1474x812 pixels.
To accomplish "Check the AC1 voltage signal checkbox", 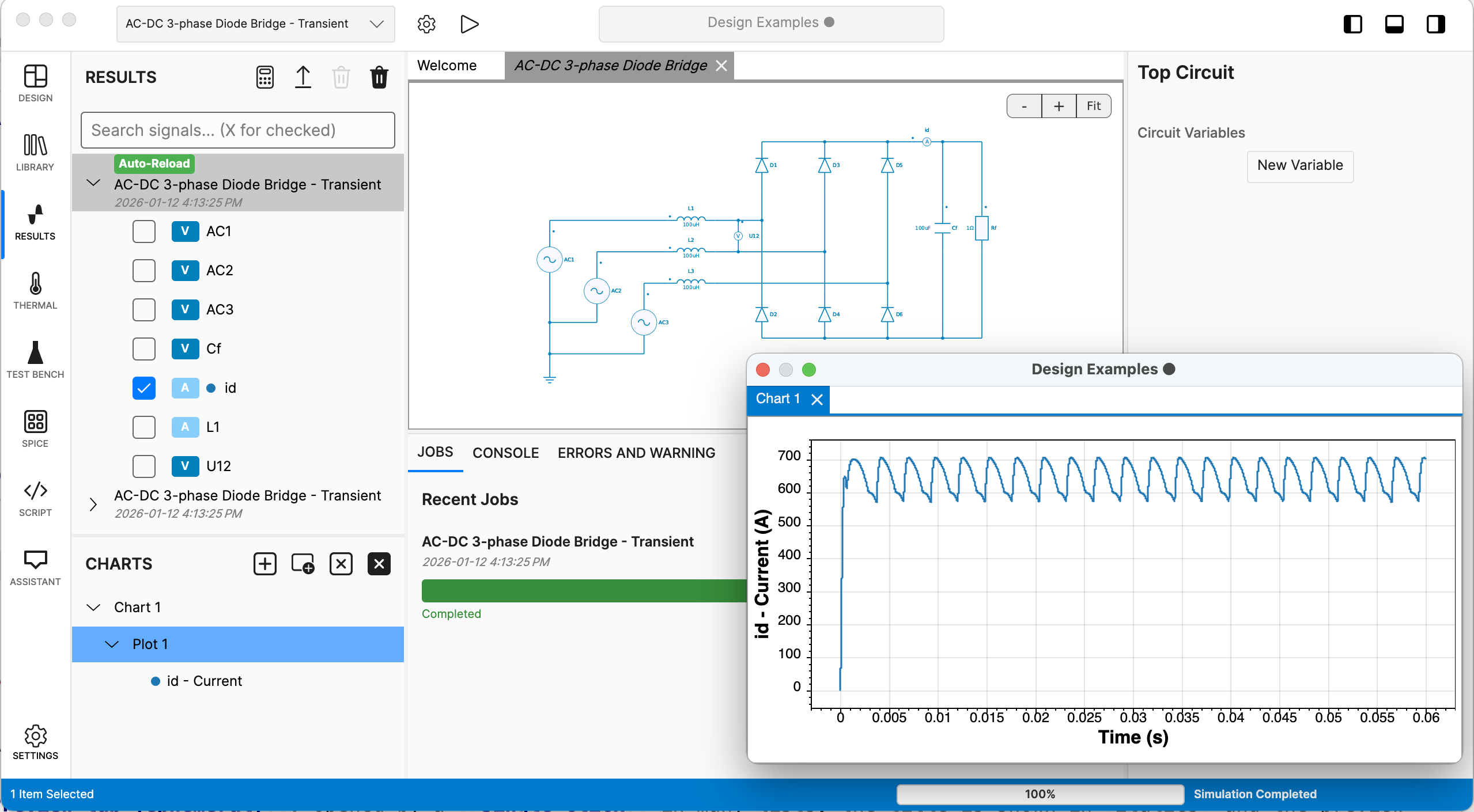I will [144, 232].
